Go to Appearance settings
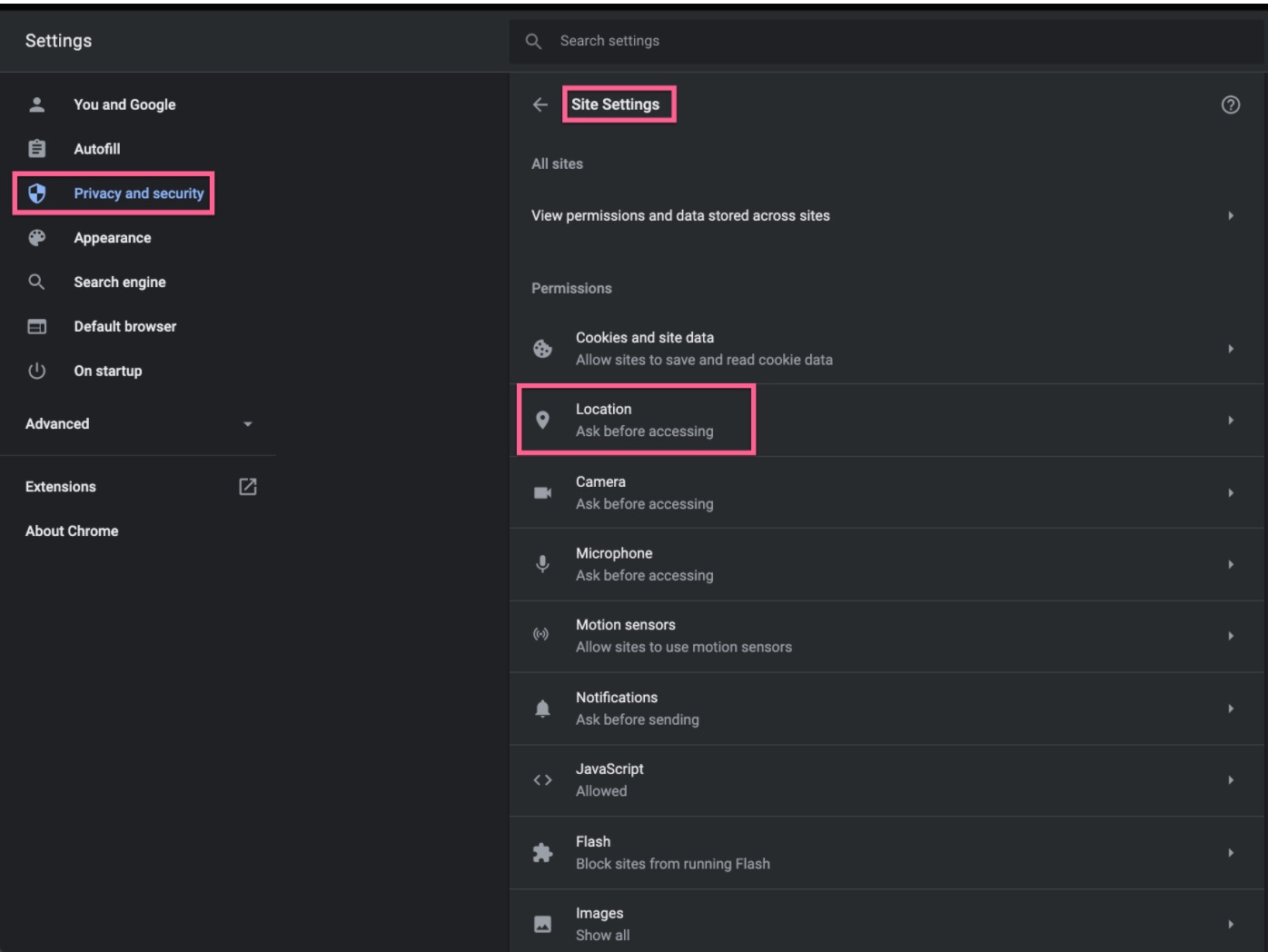1268x952 pixels. coord(112,238)
